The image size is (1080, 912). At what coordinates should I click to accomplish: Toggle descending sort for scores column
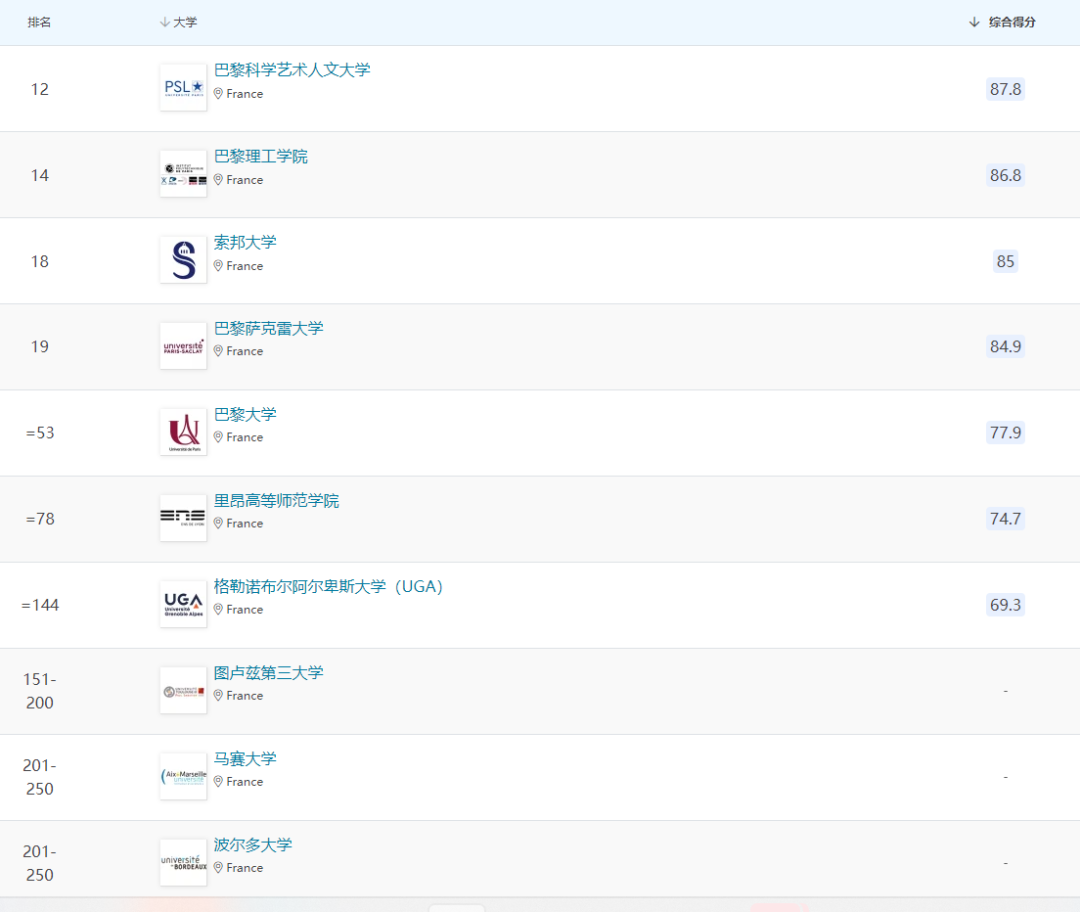[x=974, y=22]
